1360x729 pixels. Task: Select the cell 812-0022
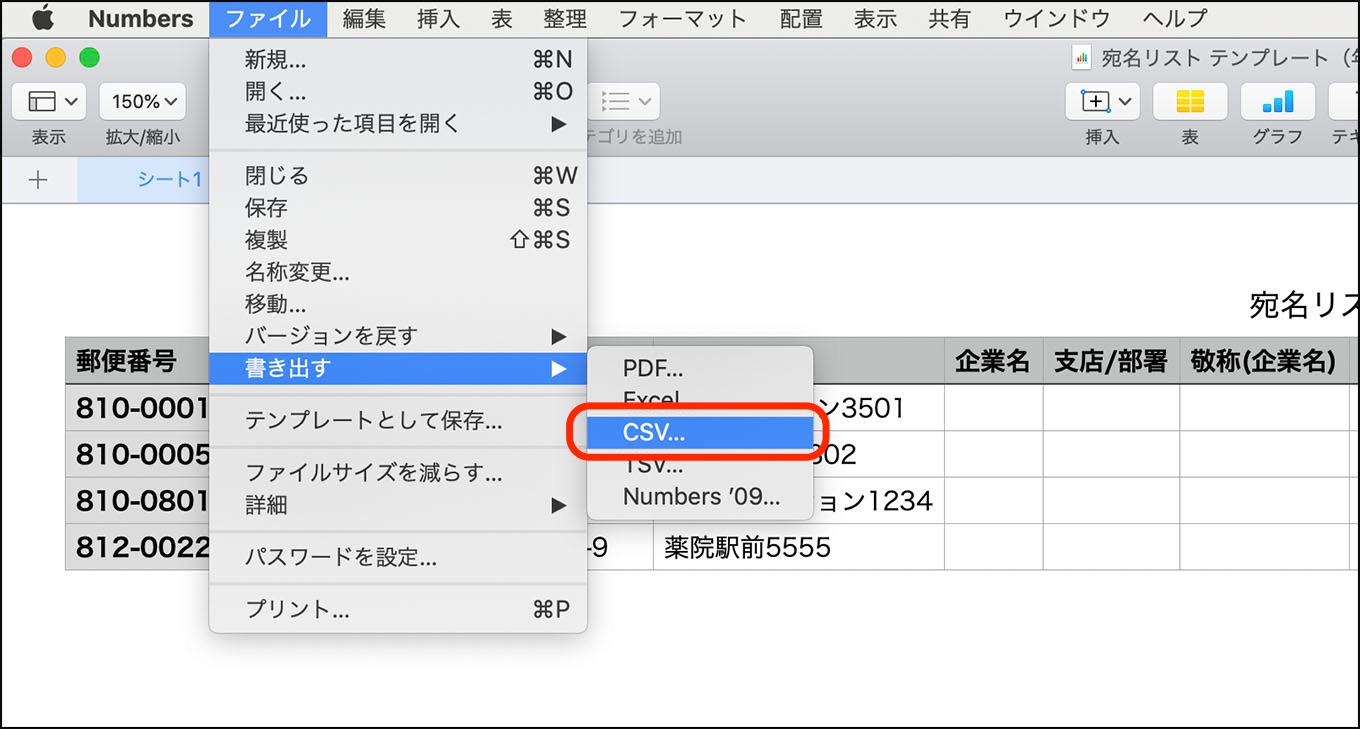pyautogui.click(x=137, y=547)
